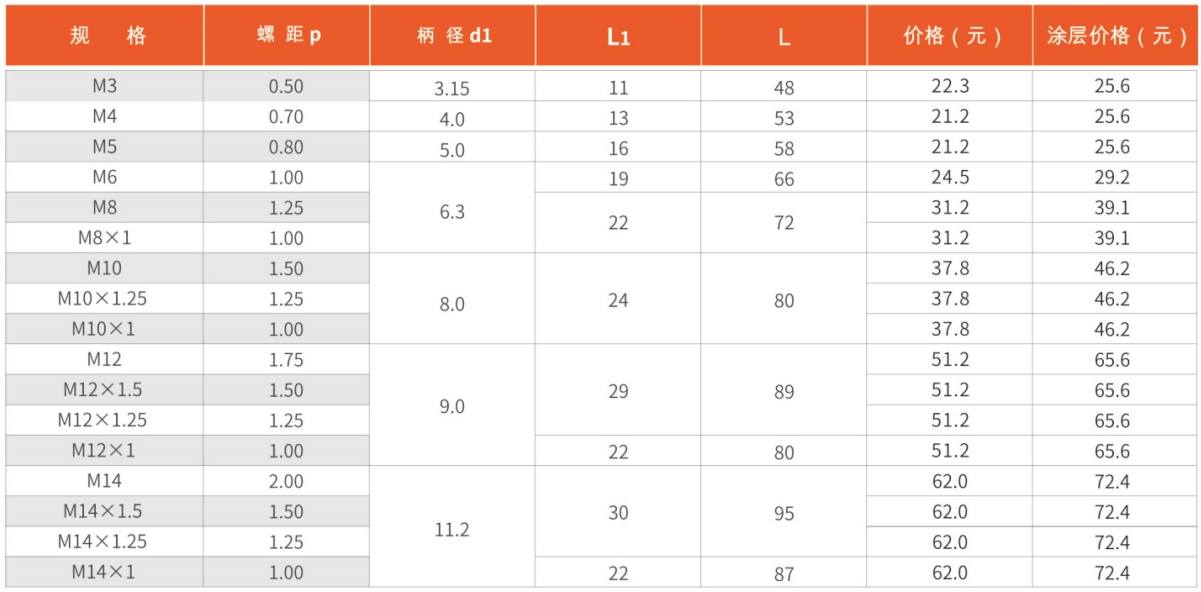Select the 3.15 shank diameter cell
Screen dimensions: 1201x592
tap(452, 88)
